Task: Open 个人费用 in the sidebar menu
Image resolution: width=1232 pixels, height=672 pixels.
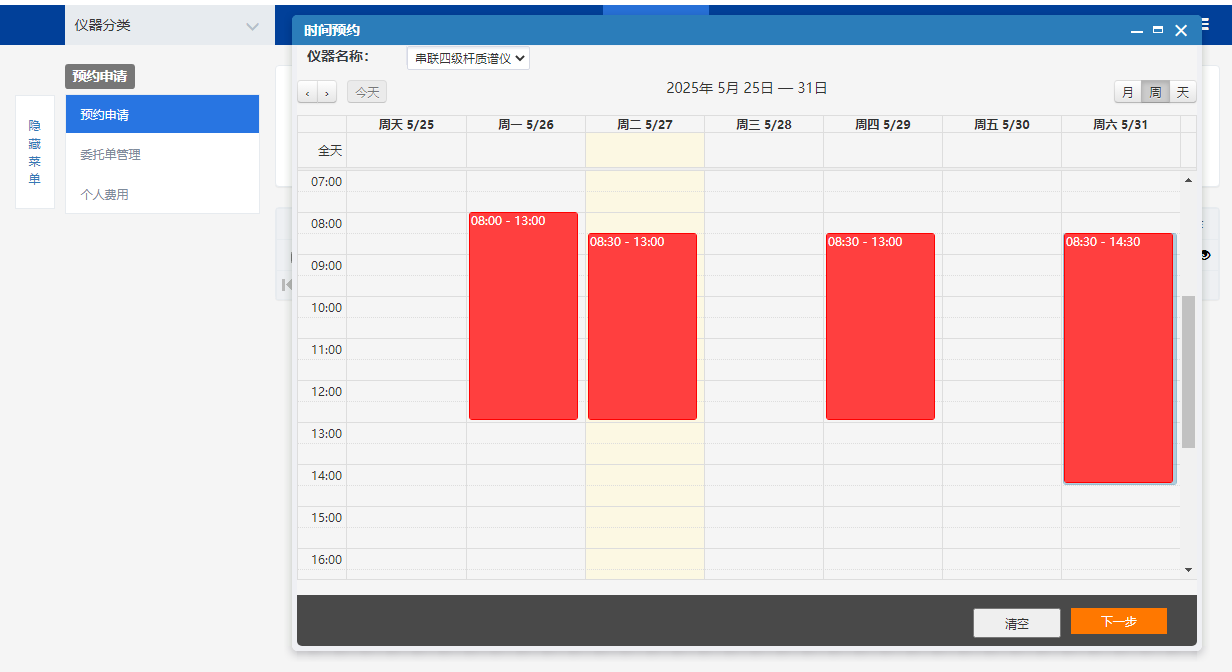Action: pos(104,195)
